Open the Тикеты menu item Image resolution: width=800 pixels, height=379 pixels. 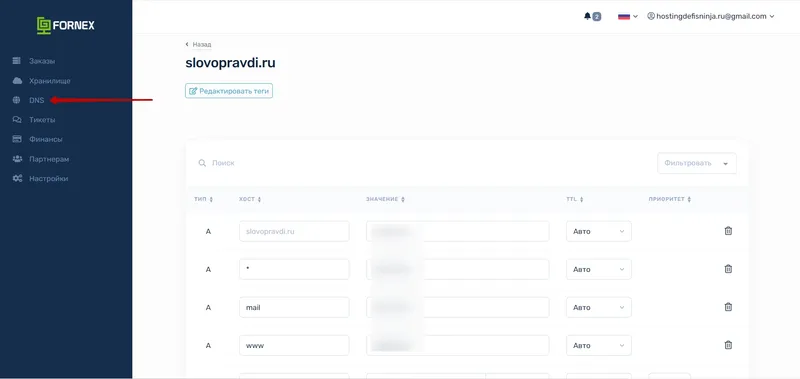coord(42,120)
